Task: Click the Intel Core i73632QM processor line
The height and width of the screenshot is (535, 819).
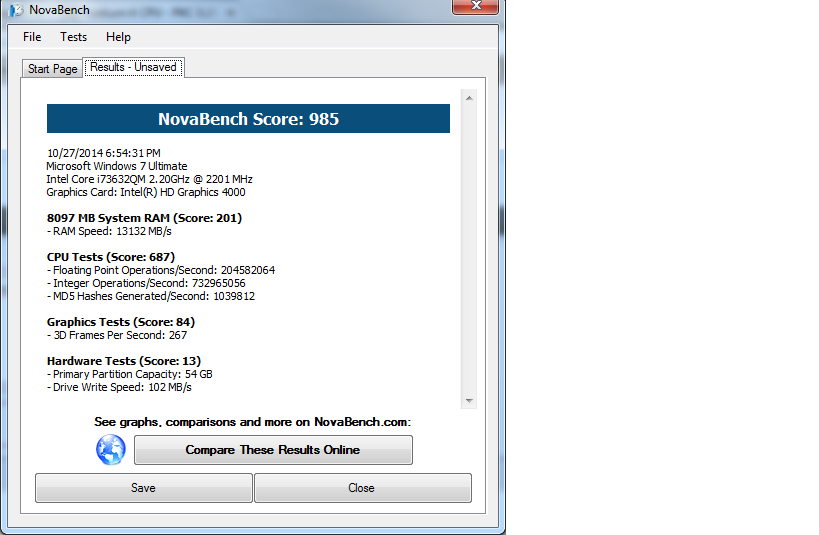Action: click(149, 179)
